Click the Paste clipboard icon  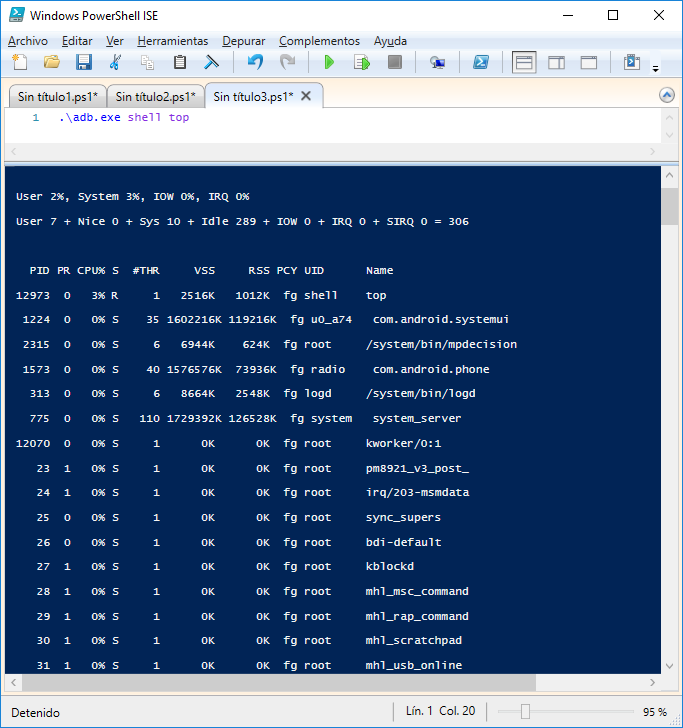(x=180, y=62)
